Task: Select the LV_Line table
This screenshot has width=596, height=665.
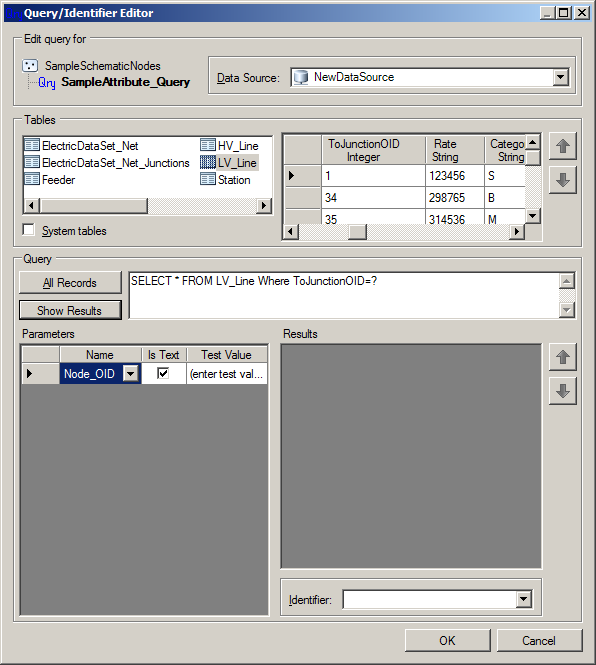Action: click(x=229, y=162)
